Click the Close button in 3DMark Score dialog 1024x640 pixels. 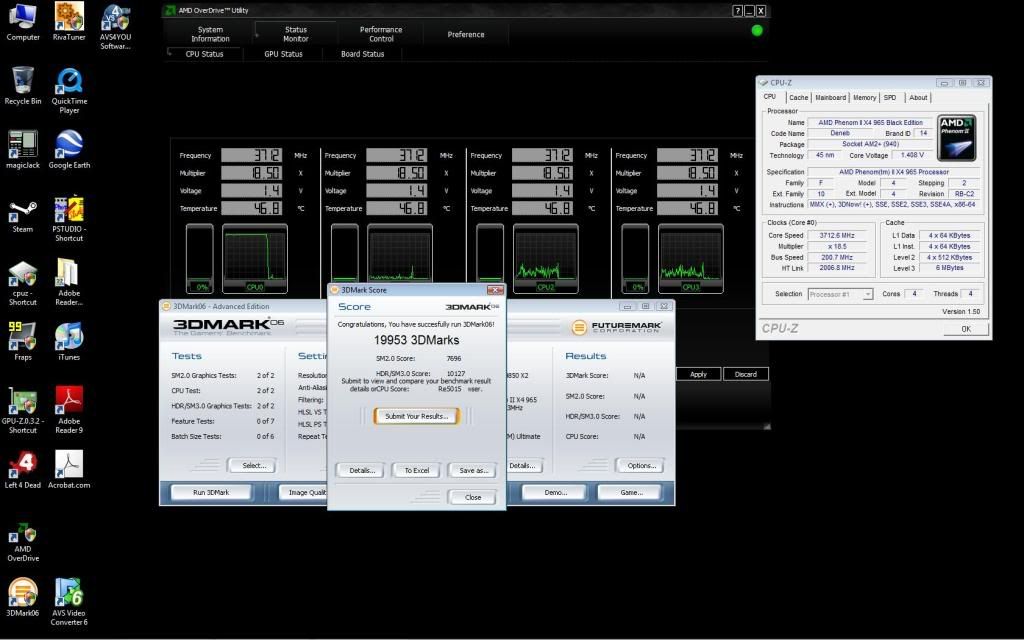click(473, 497)
